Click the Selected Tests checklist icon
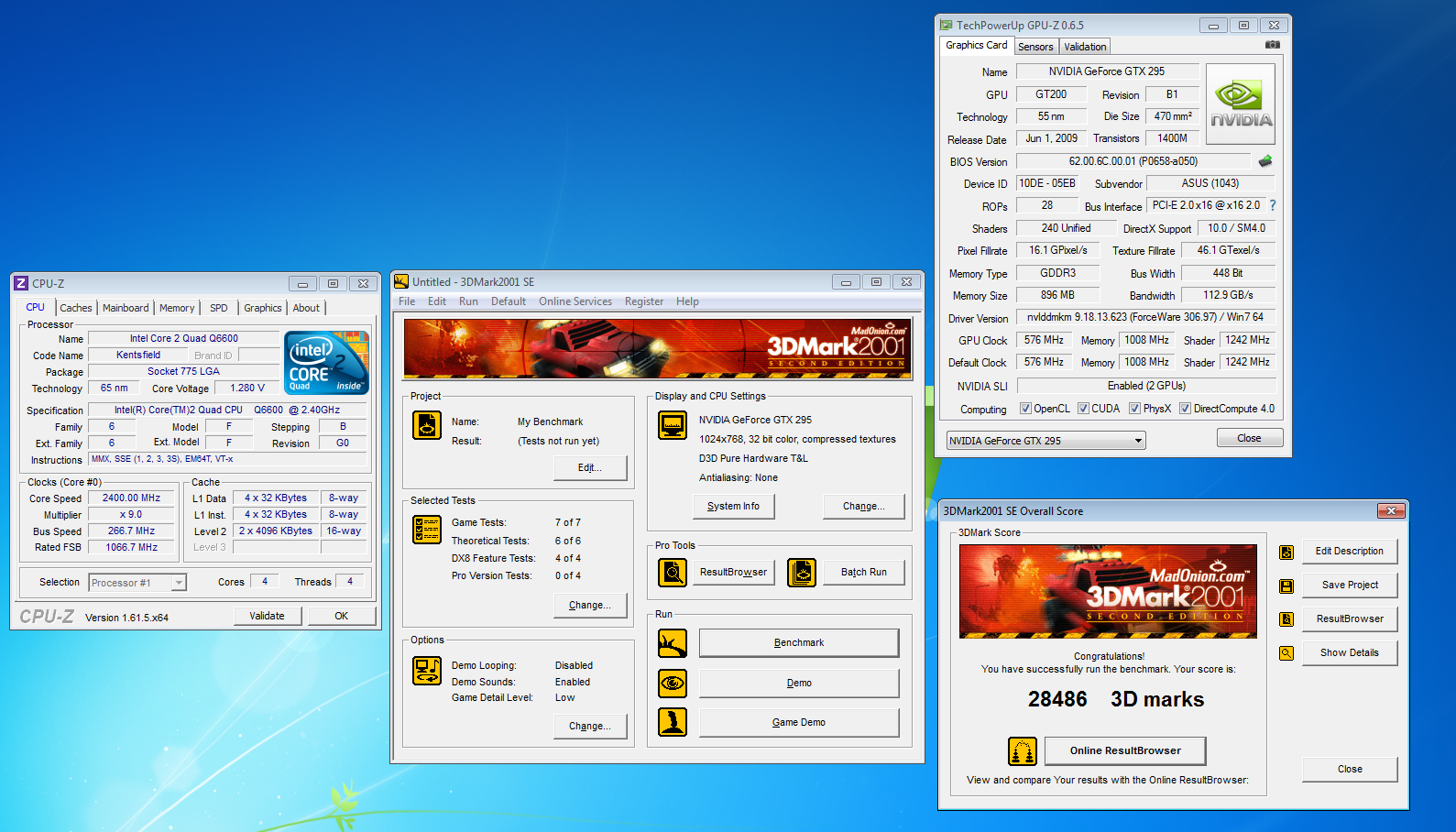This screenshot has height=832, width=1456. point(427,530)
